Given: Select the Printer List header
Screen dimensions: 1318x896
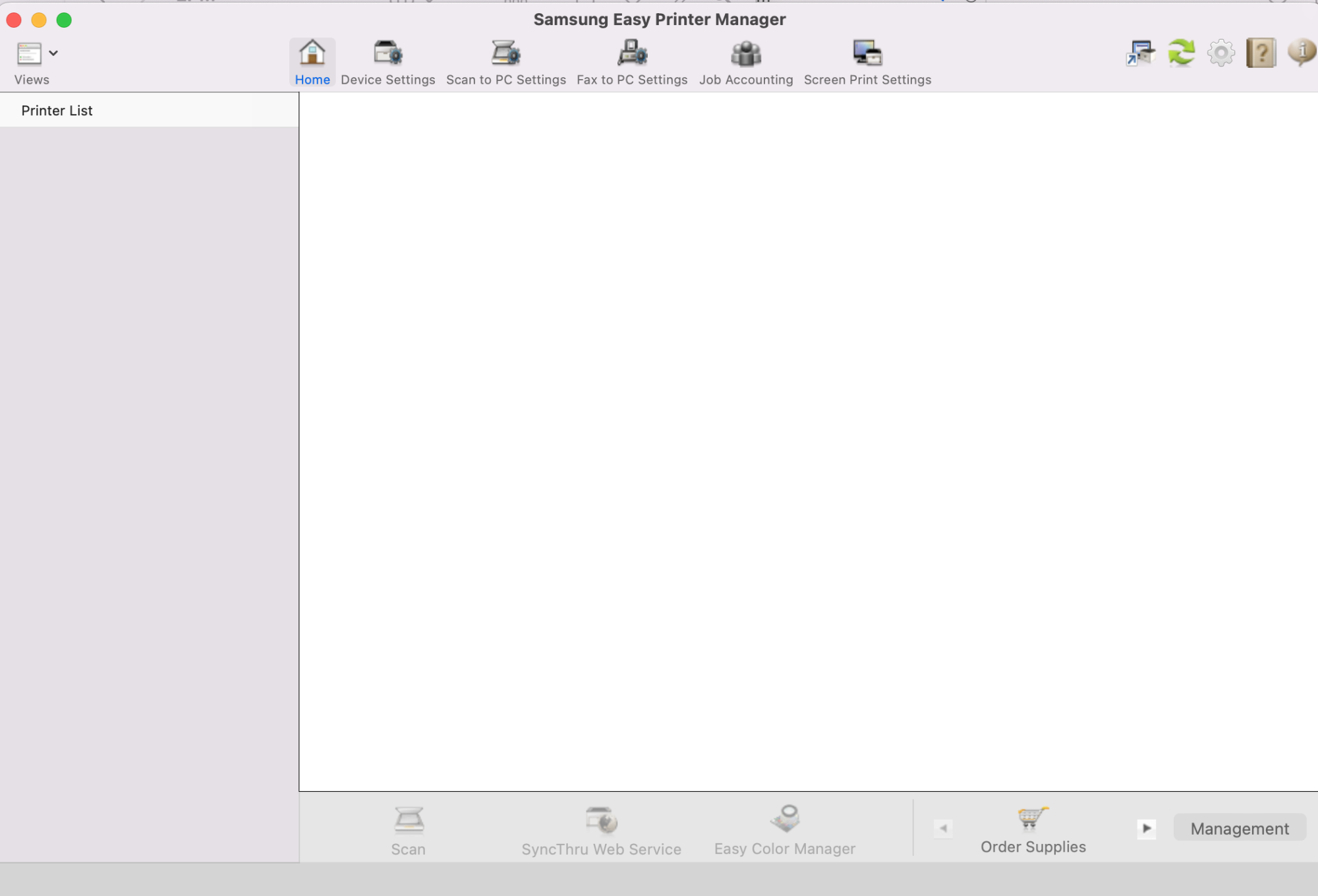Looking at the screenshot, I should [x=57, y=111].
